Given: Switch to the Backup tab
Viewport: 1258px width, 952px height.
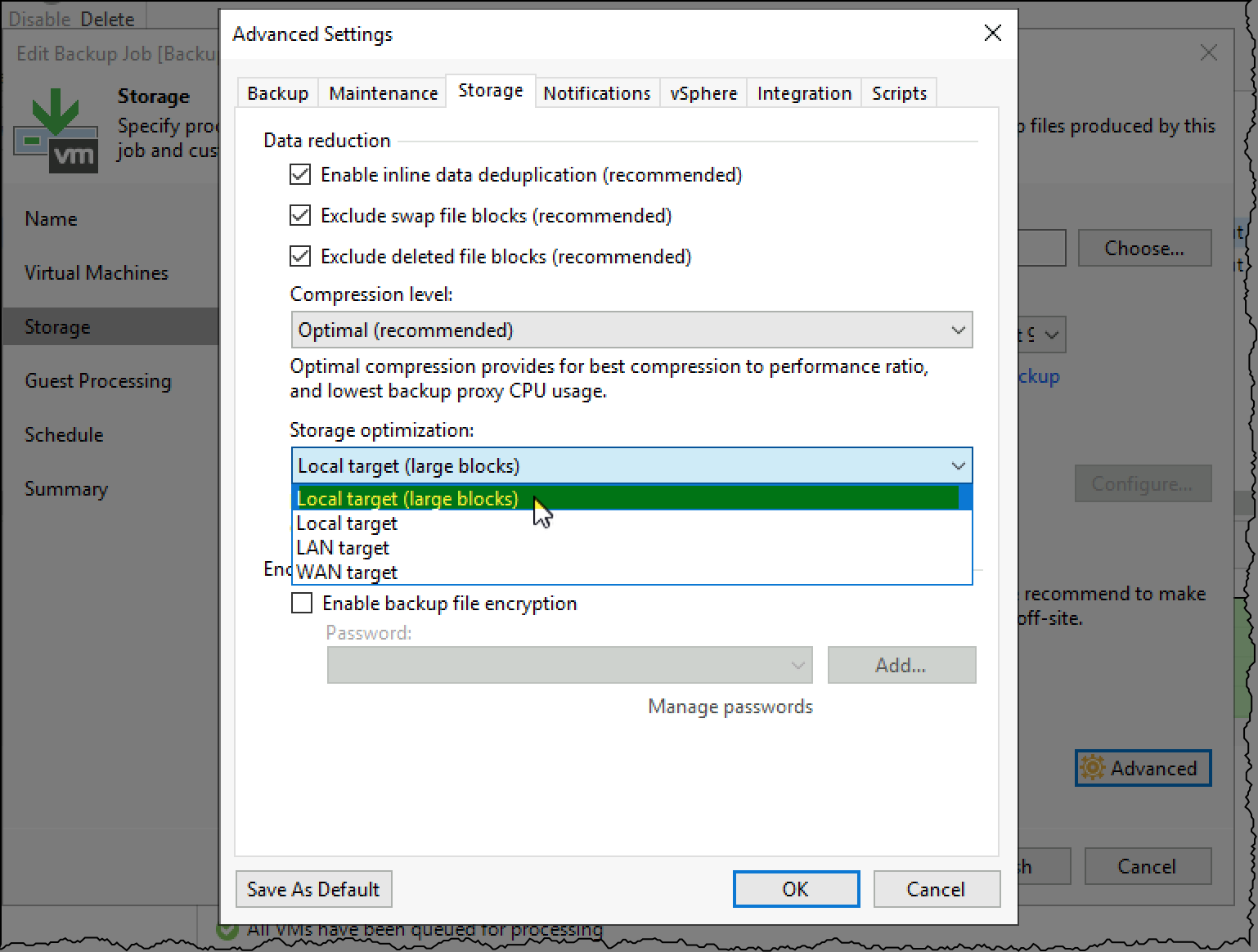Looking at the screenshot, I should pyautogui.click(x=277, y=93).
